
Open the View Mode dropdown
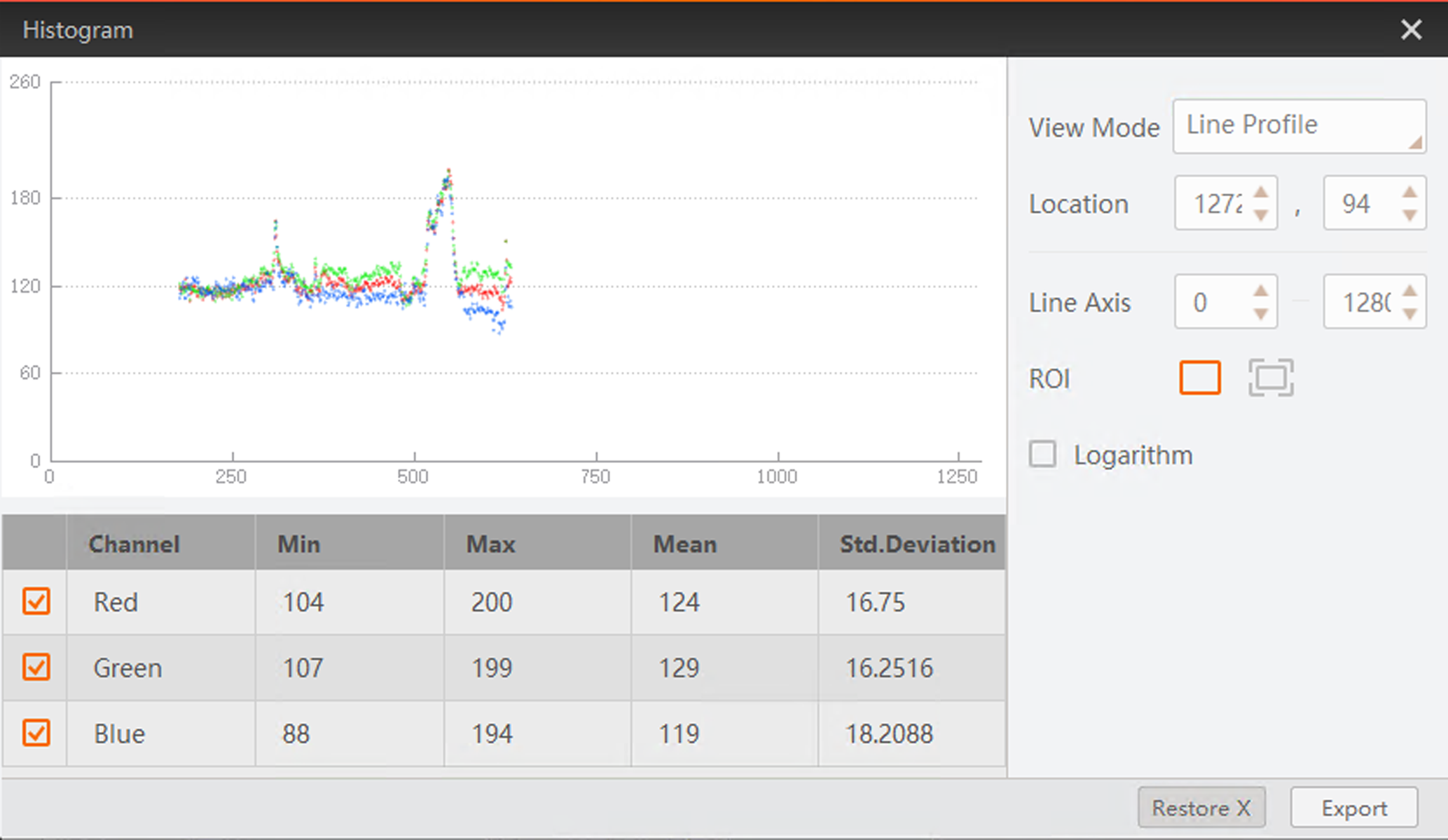pos(1299,126)
